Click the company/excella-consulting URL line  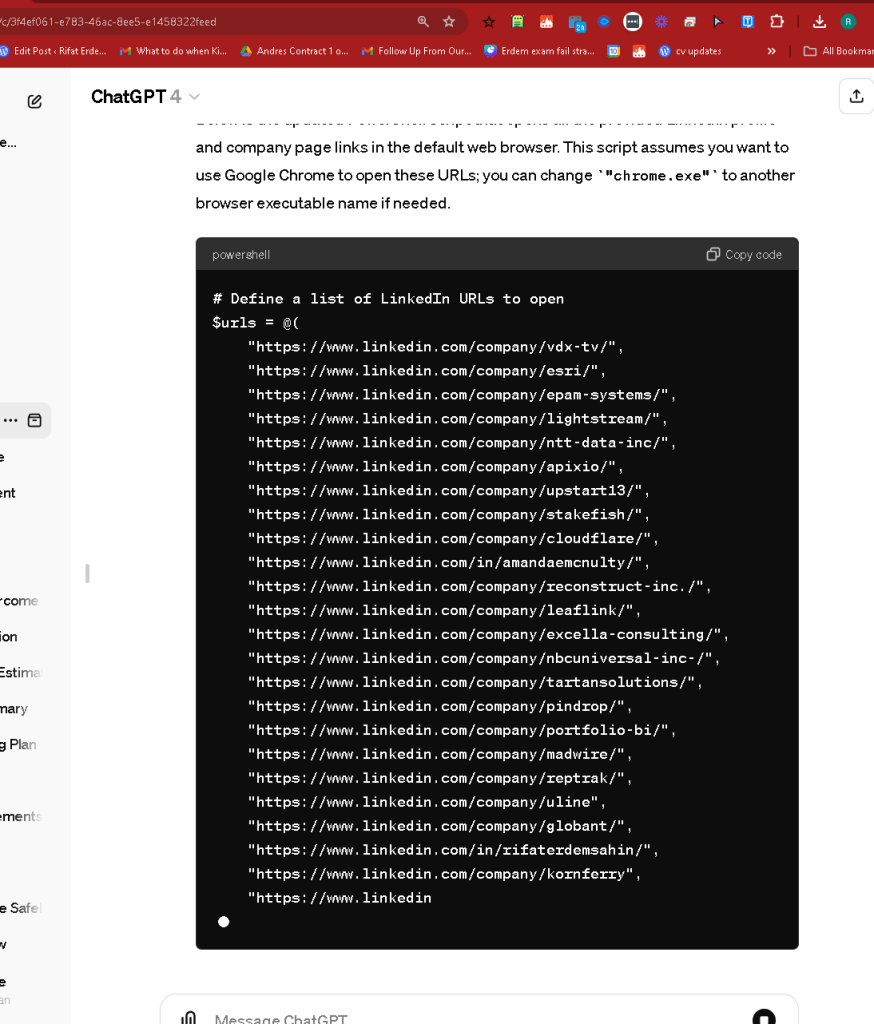click(x=487, y=634)
